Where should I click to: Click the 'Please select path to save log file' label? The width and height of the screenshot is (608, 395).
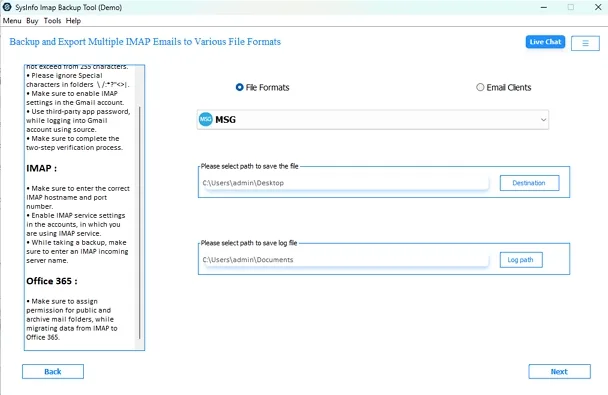click(x=249, y=243)
